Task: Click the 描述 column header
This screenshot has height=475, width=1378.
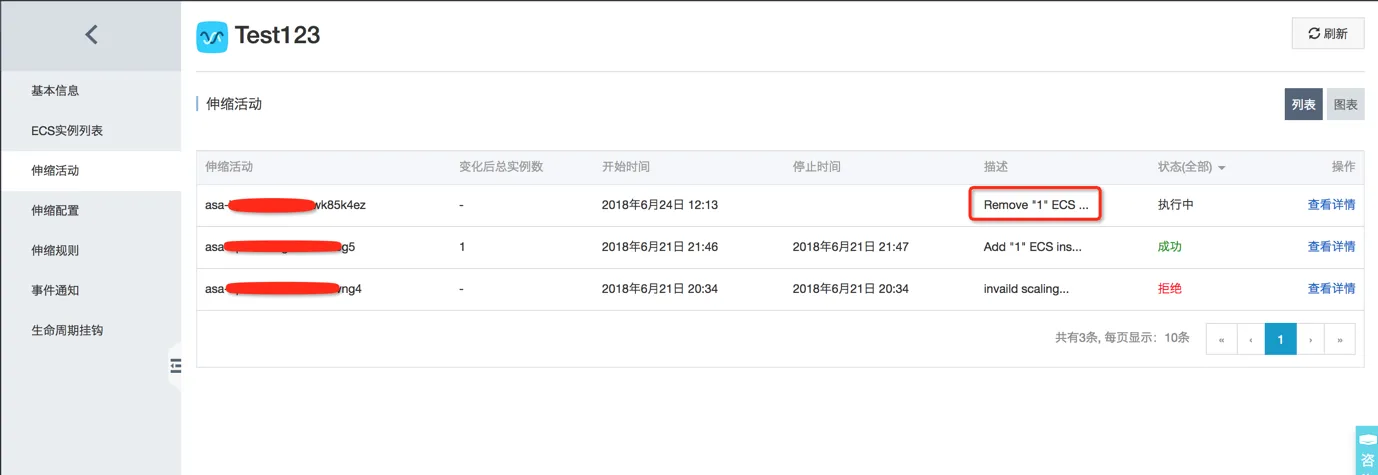Action: pos(996,167)
